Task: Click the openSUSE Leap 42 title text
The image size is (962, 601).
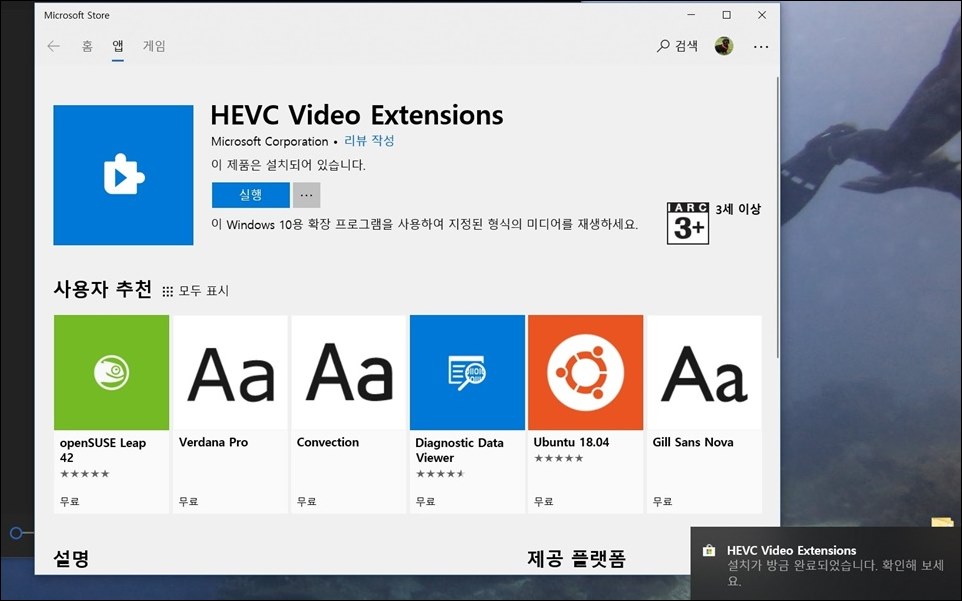Action: pos(102,450)
